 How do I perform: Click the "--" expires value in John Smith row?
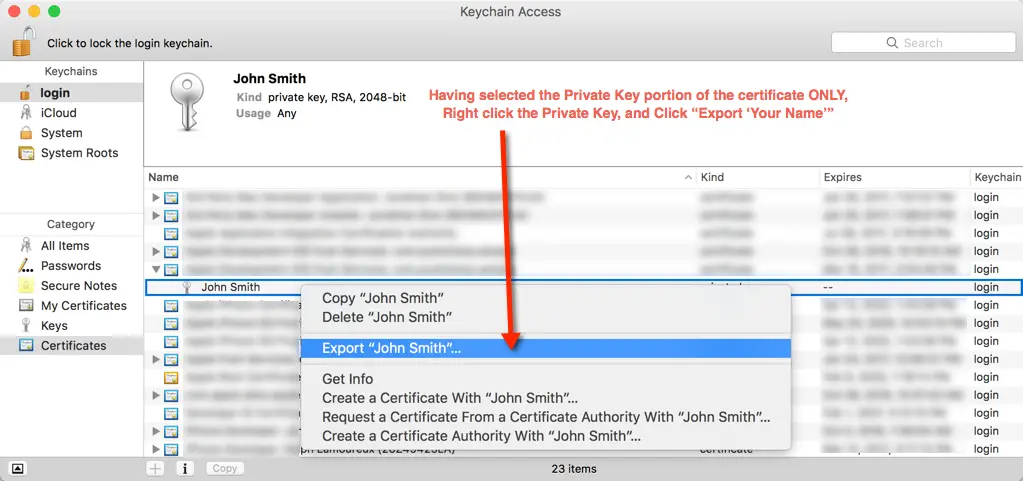pos(828,287)
